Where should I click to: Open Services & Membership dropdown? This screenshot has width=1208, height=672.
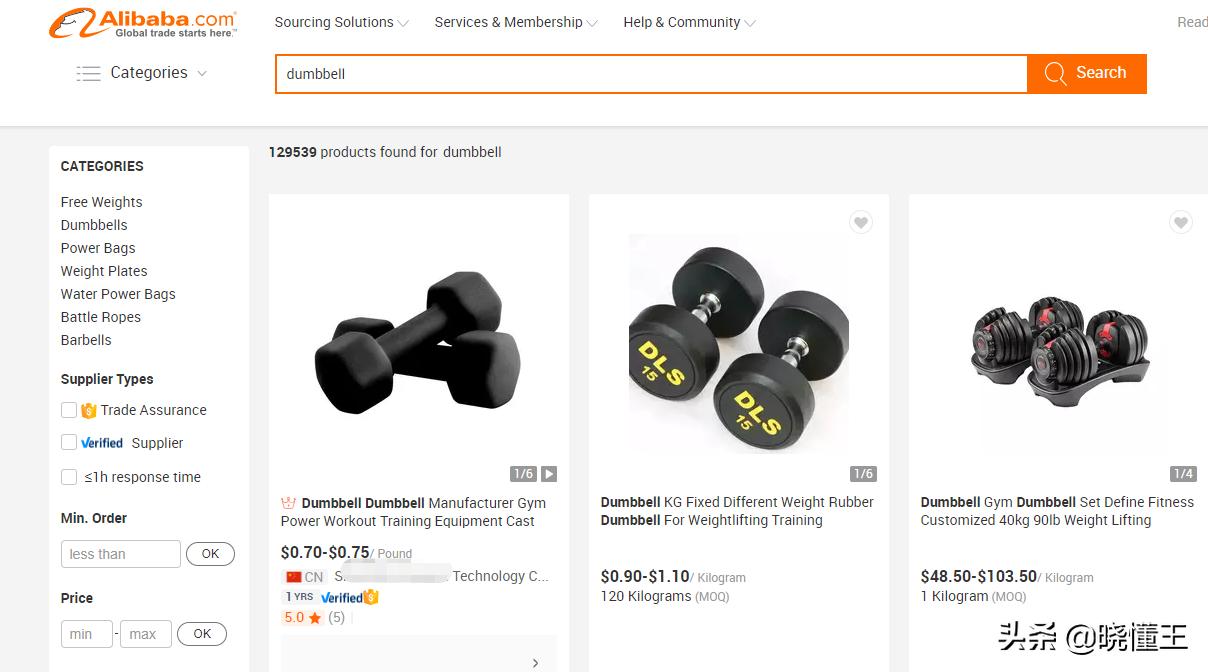click(515, 22)
